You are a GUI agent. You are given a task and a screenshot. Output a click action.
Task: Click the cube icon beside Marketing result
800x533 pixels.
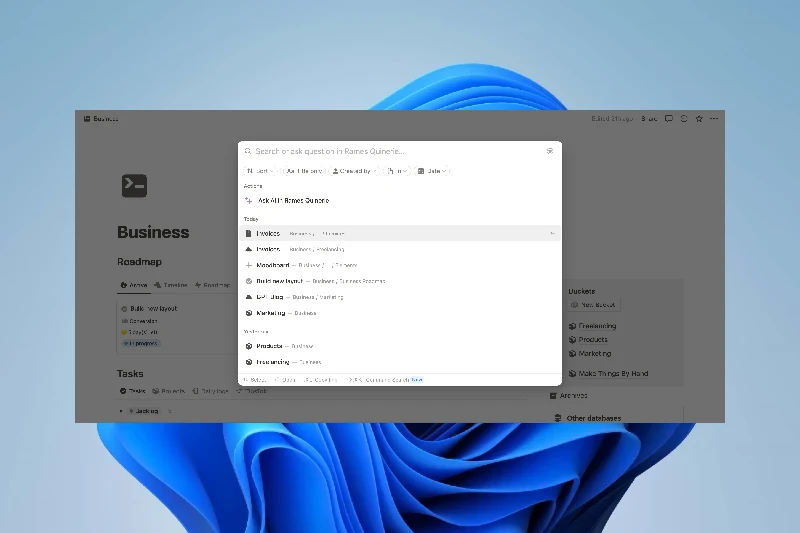(x=249, y=313)
